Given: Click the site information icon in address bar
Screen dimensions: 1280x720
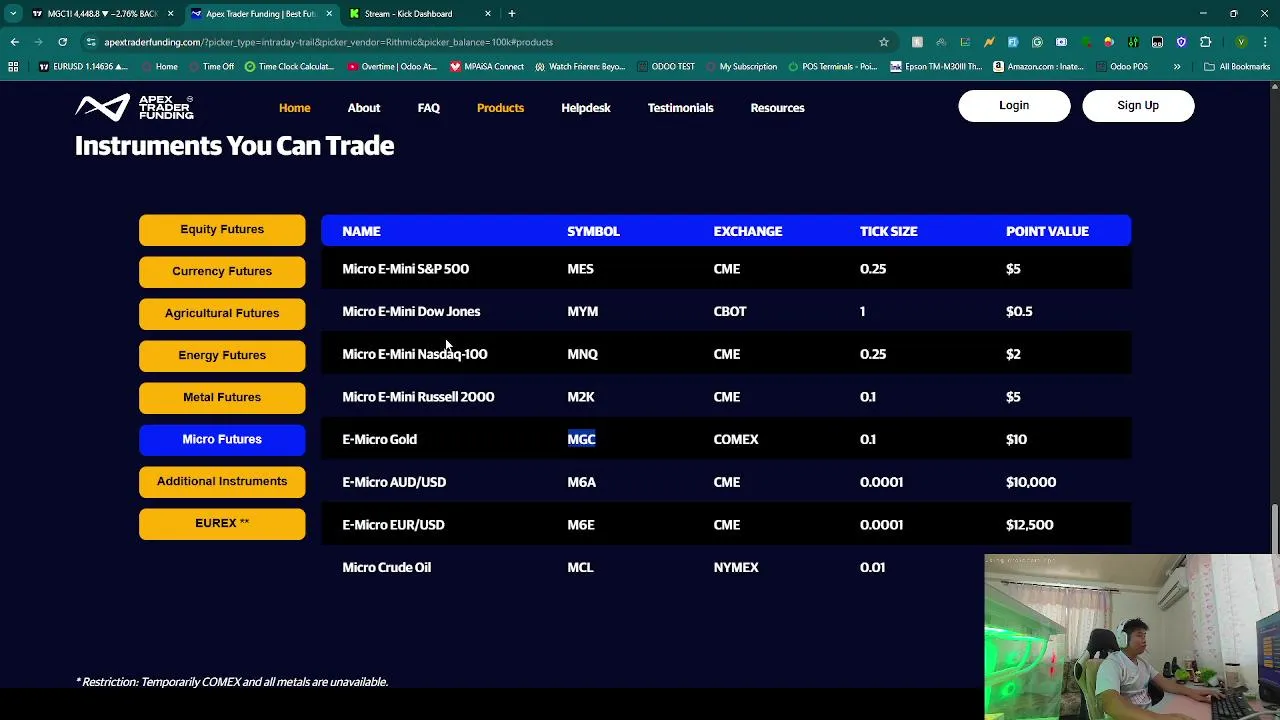Looking at the screenshot, I should (91, 42).
